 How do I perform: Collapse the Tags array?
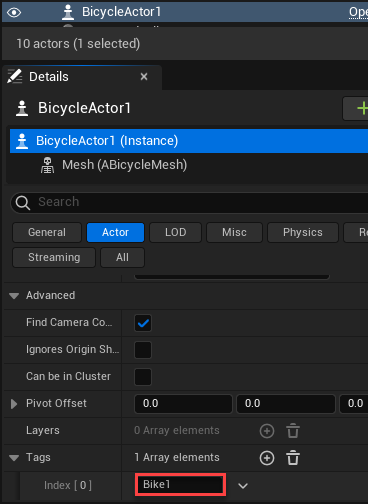(x=14, y=458)
